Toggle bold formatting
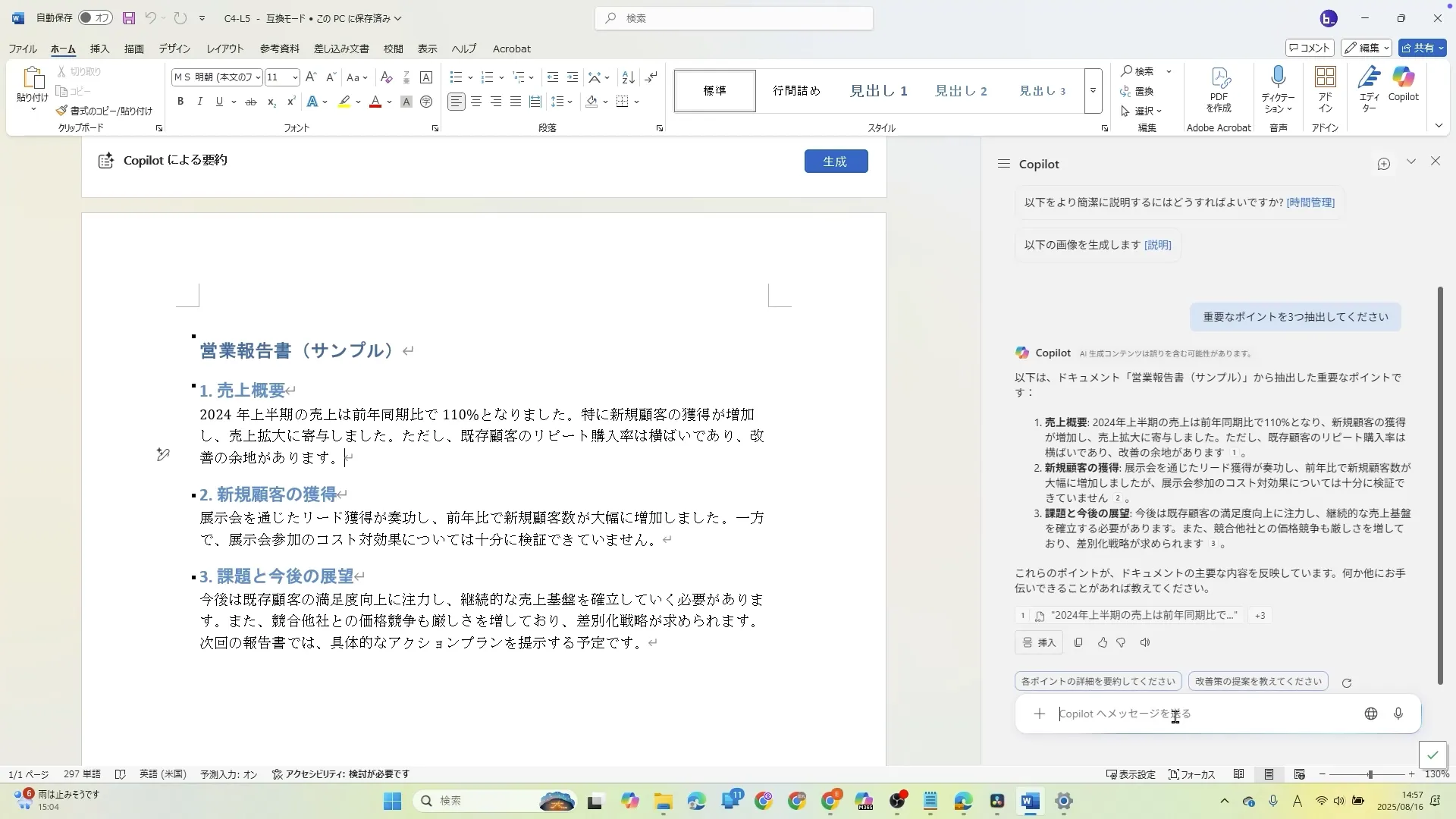Screen dimensions: 1456x819 tap(180, 102)
